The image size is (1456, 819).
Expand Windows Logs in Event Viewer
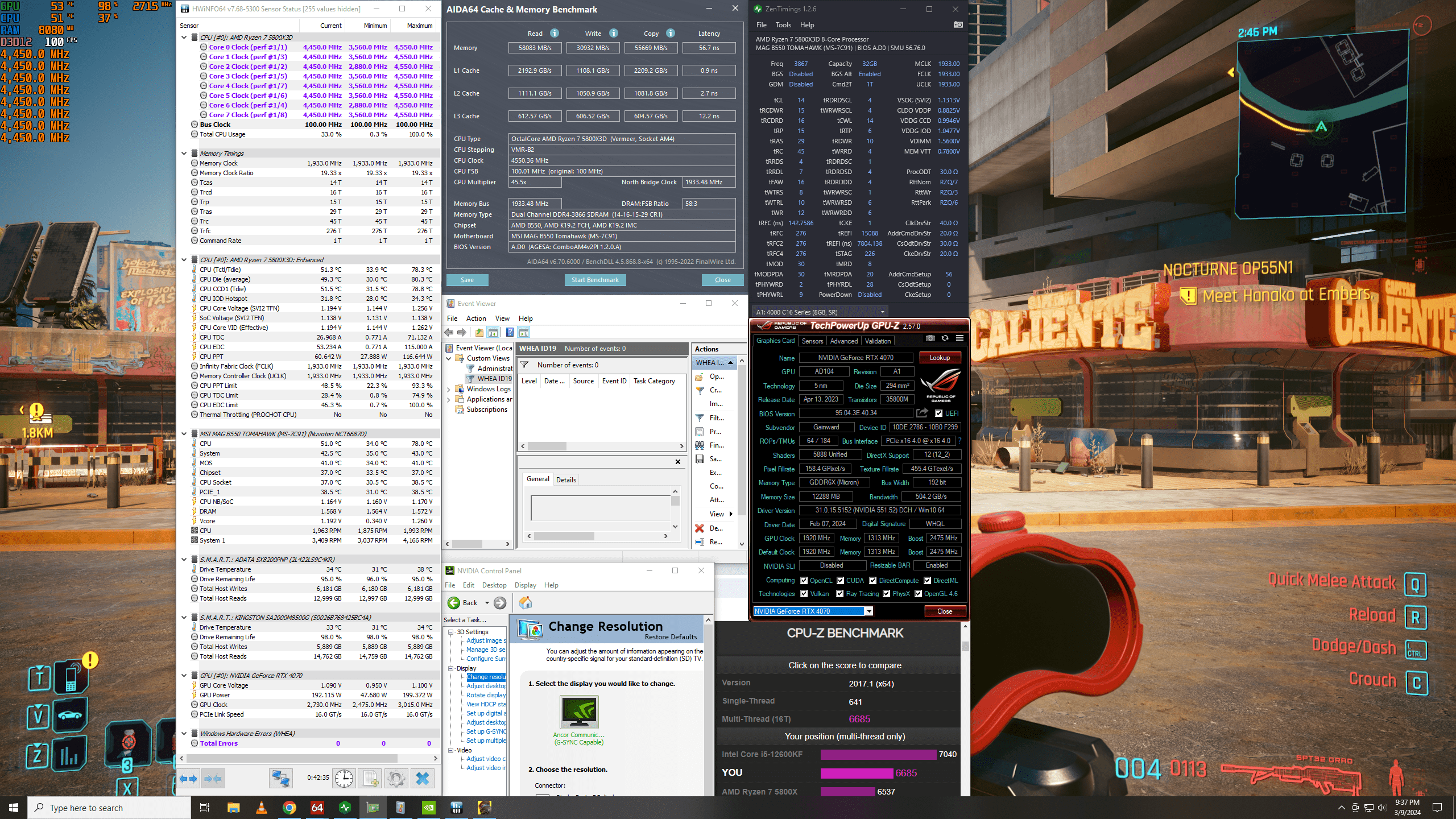point(449,389)
